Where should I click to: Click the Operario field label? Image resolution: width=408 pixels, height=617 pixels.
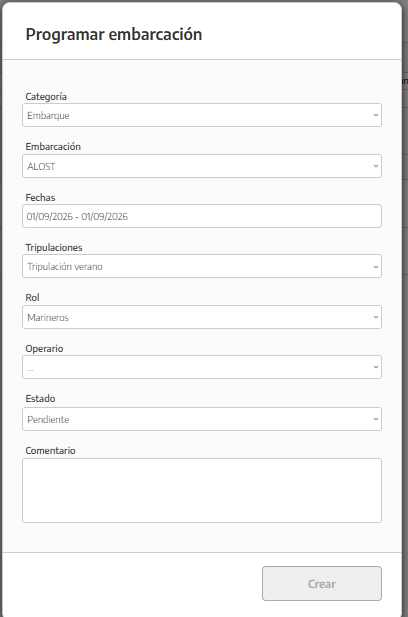(44, 349)
